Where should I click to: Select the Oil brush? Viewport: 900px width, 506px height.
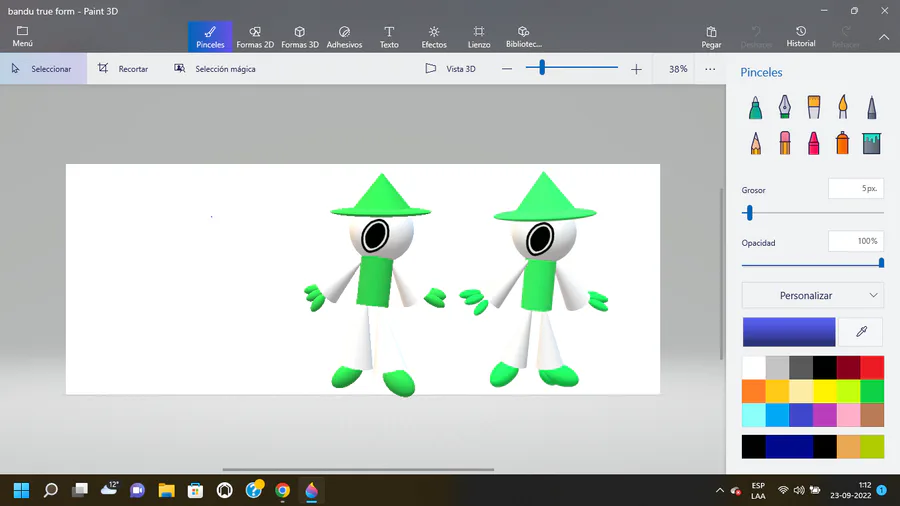pyautogui.click(x=814, y=107)
